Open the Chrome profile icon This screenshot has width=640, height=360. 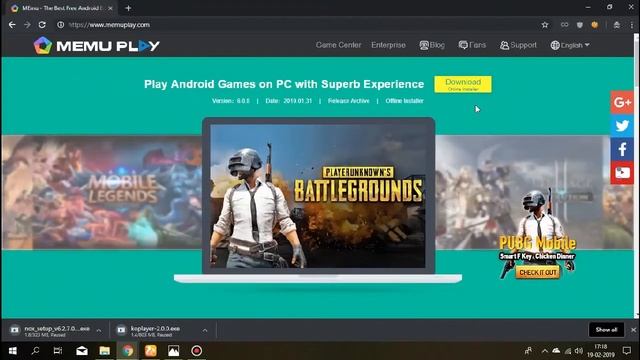click(617, 25)
